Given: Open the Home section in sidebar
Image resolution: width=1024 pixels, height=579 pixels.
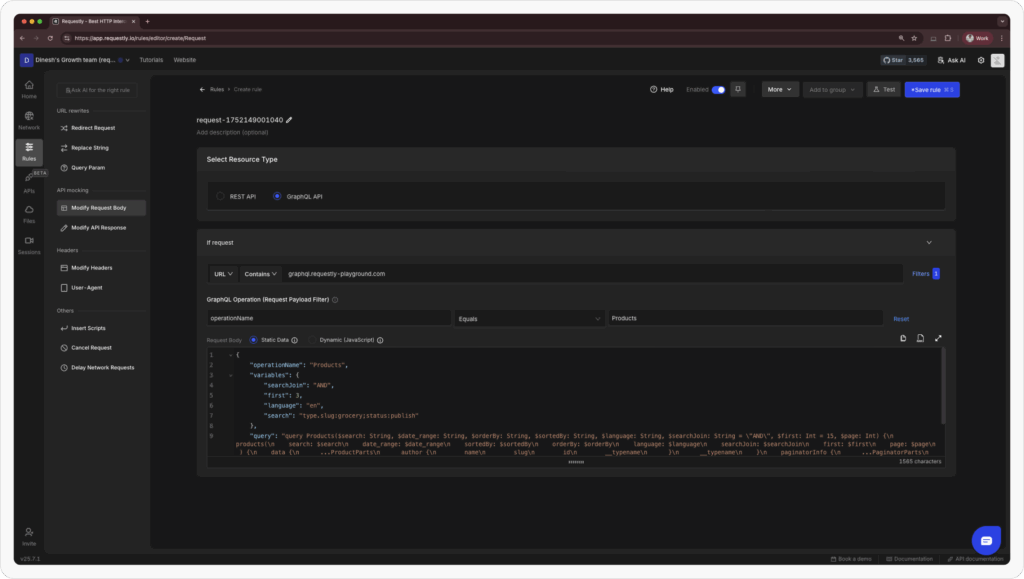Looking at the screenshot, I should point(29,89).
